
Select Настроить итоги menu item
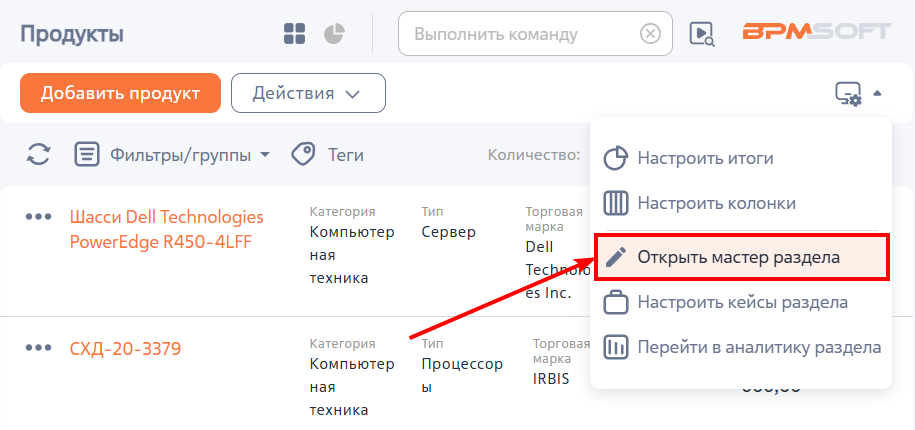(741, 158)
